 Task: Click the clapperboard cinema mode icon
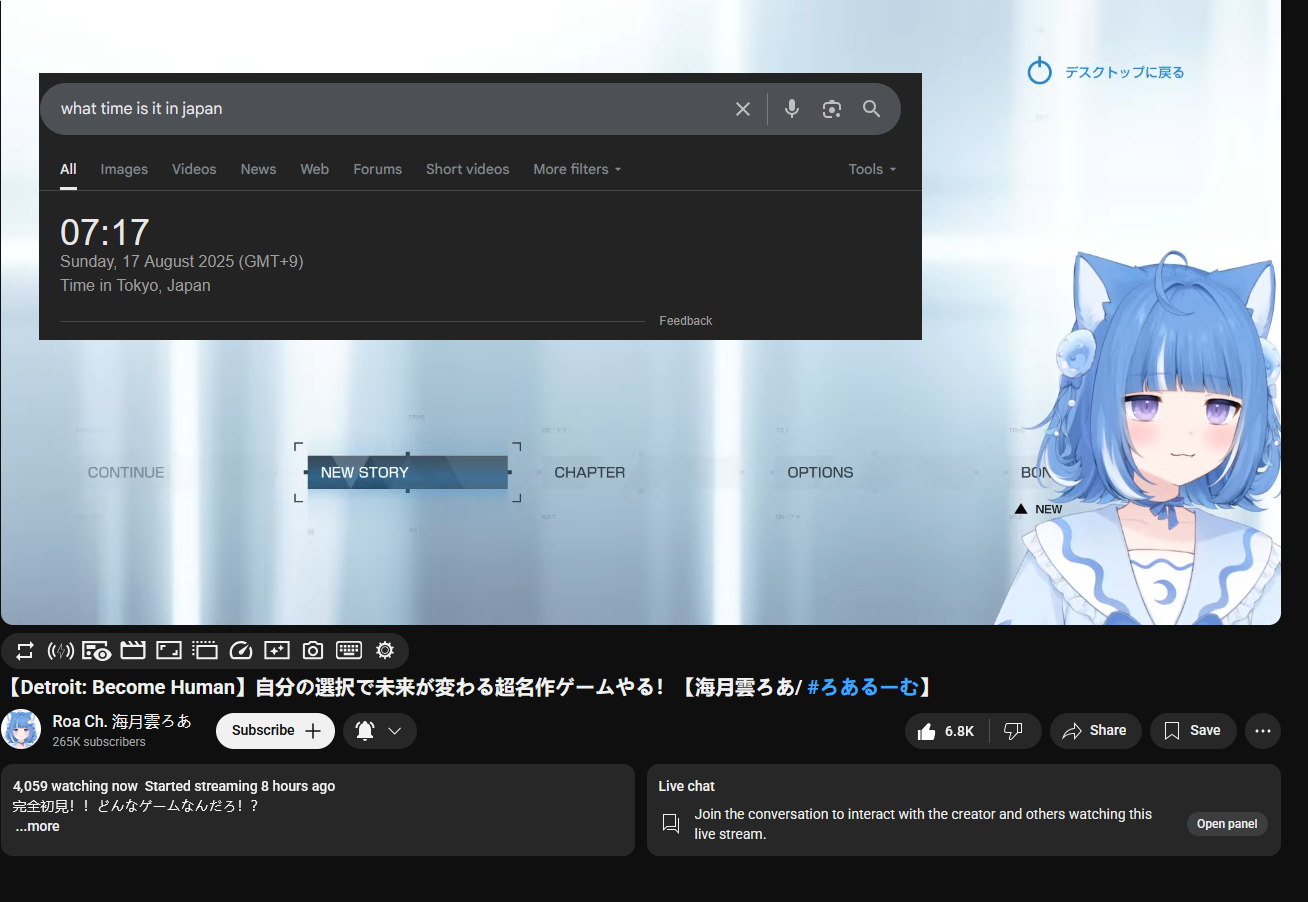[x=133, y=651]
